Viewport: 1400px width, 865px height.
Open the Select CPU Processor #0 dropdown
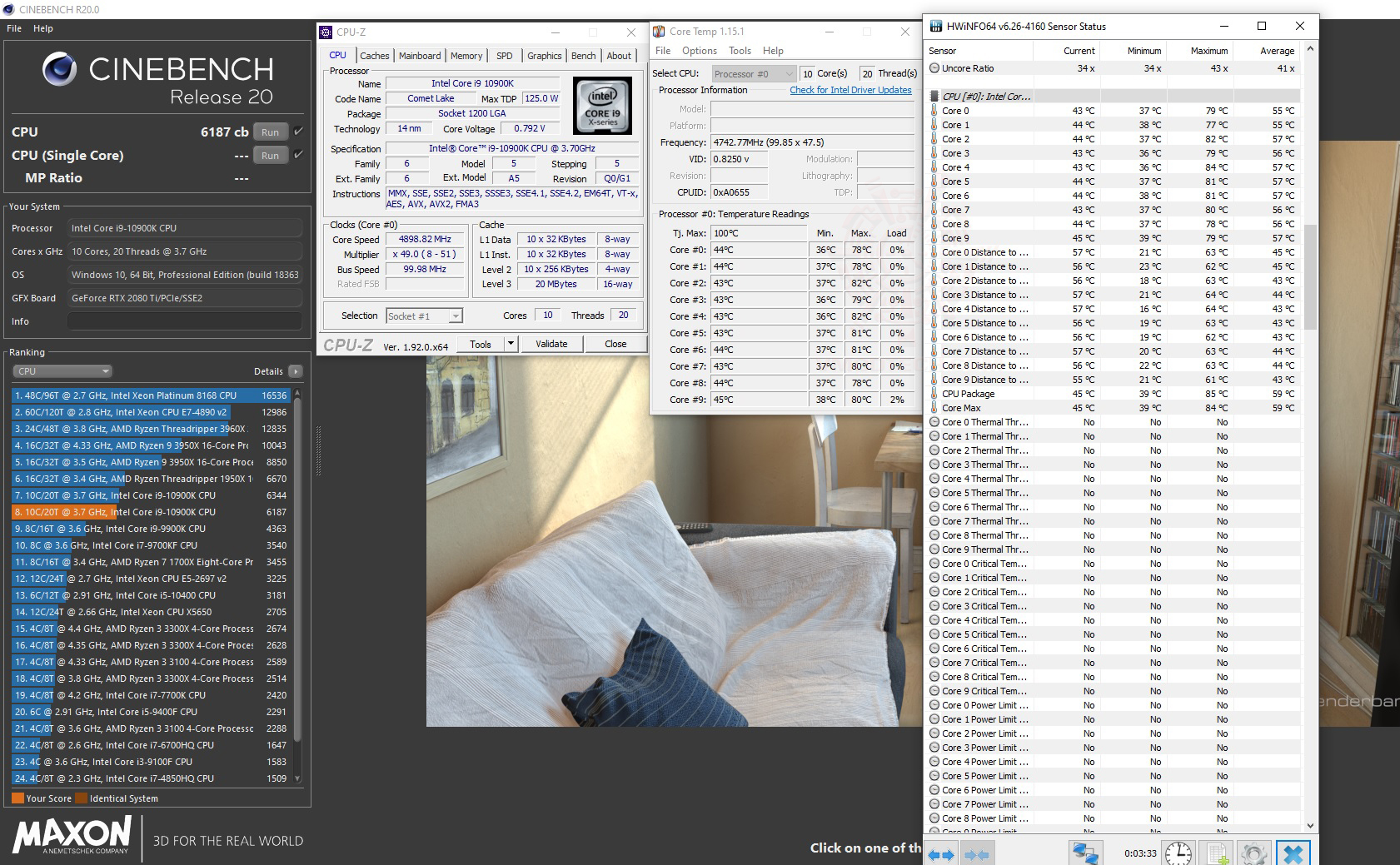754,74
